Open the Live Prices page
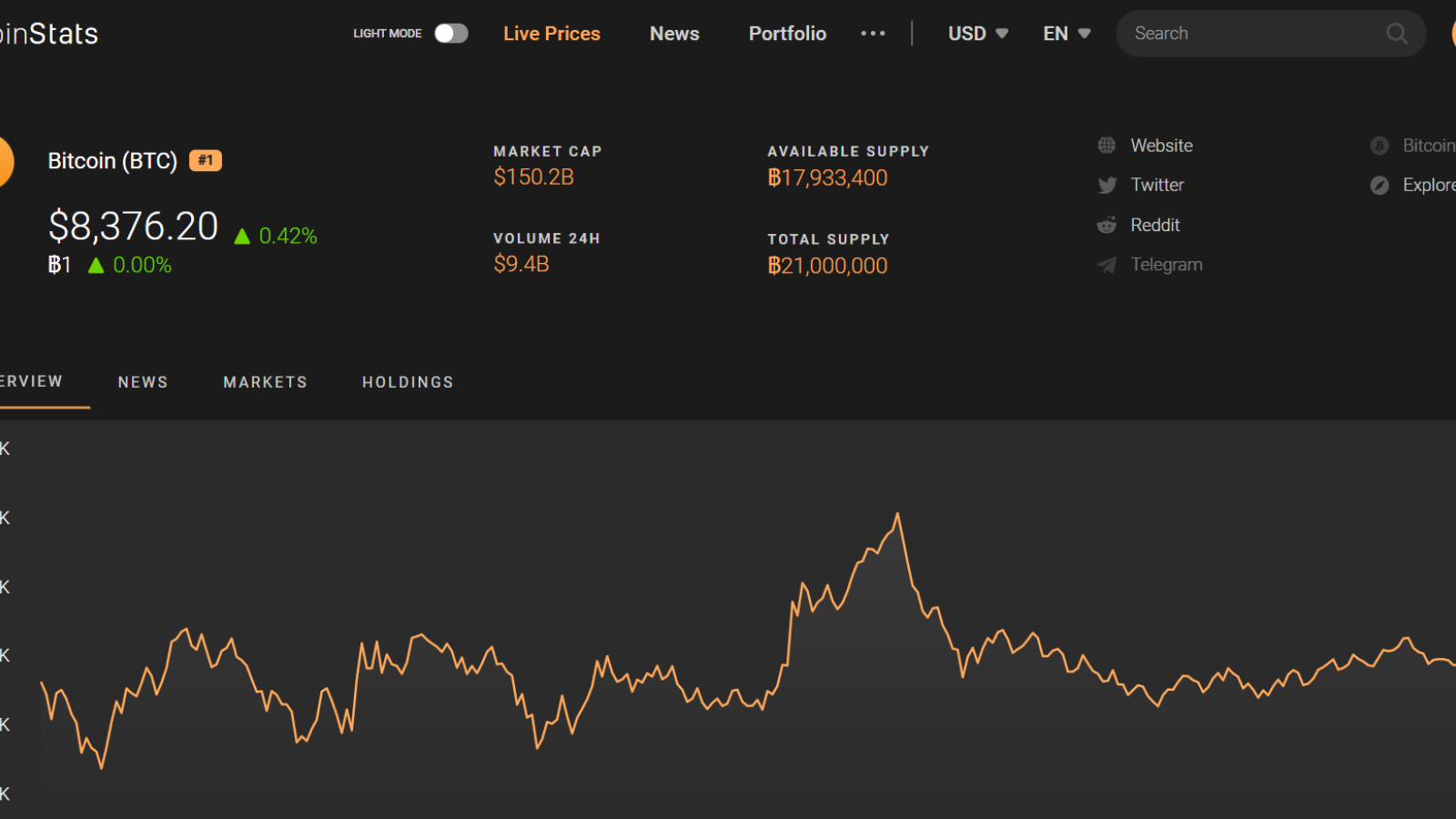1456x819 pixels. pos(551,34)
